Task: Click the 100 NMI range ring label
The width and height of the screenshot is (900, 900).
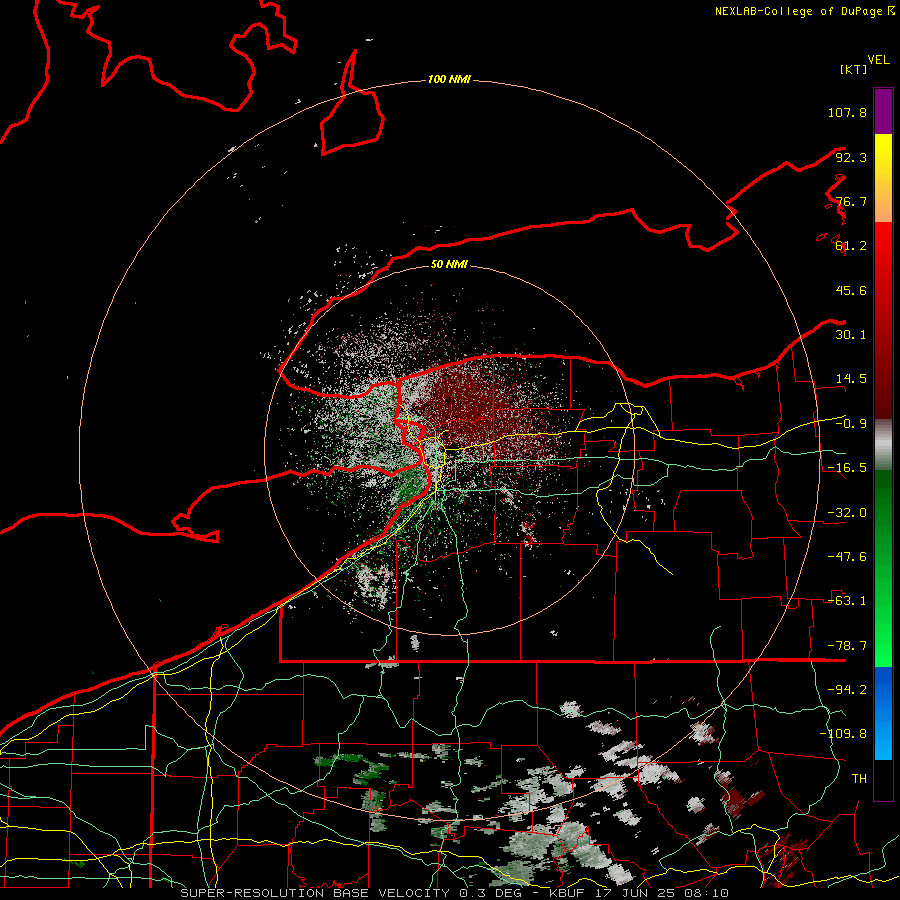Action: [x=449, y=79]
